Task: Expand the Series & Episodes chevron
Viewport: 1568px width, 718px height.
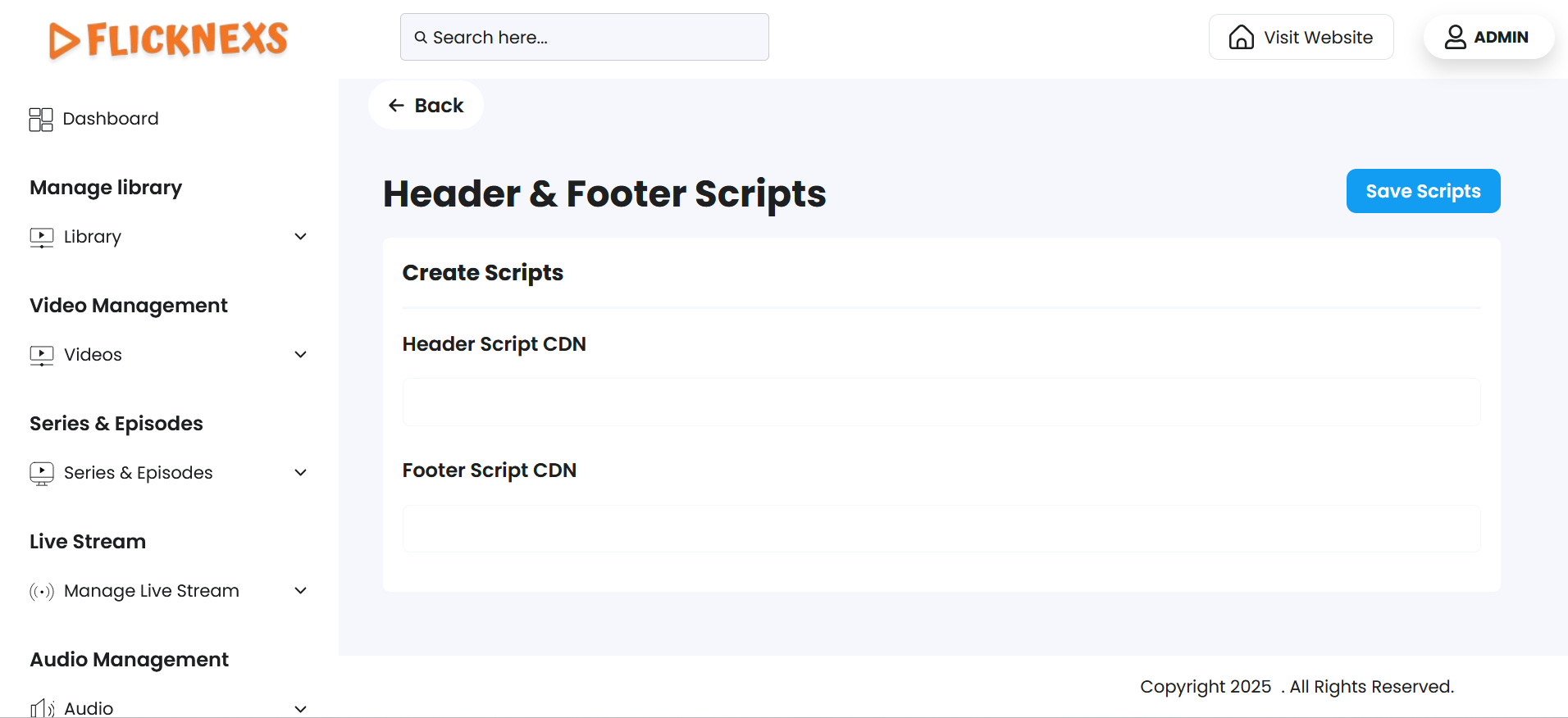Action: [301, 473]
